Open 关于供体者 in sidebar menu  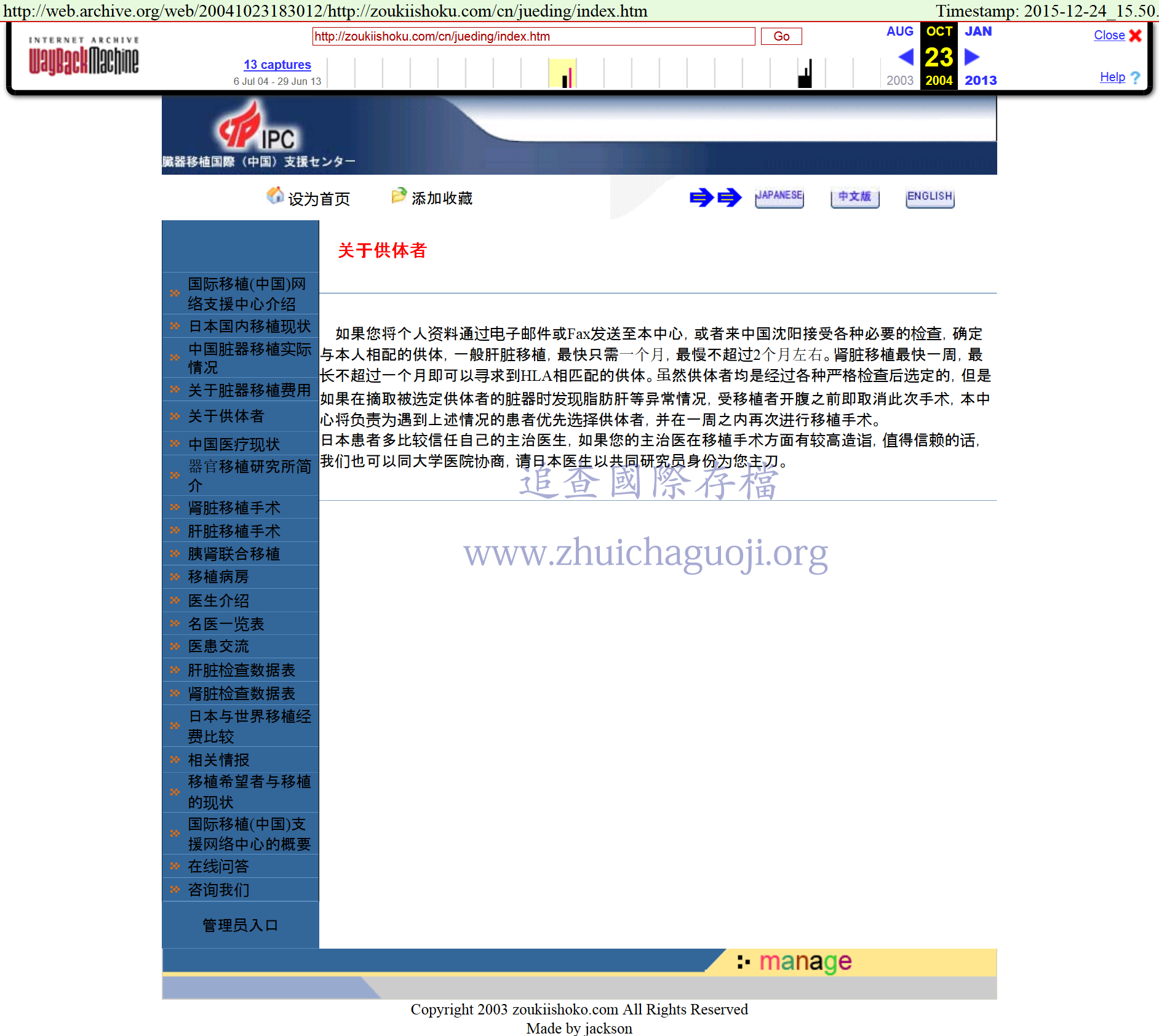click(226, 416)
